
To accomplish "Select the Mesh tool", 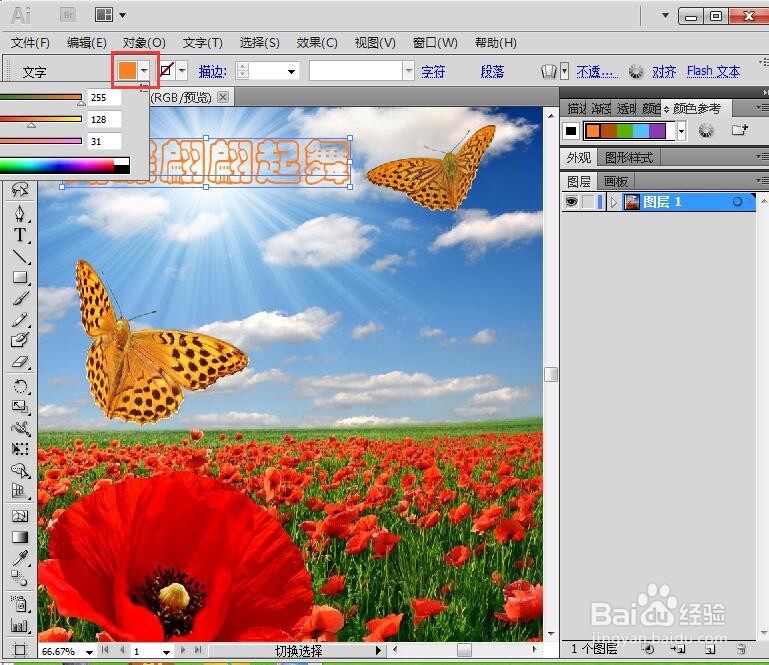I will pos(20,516).
